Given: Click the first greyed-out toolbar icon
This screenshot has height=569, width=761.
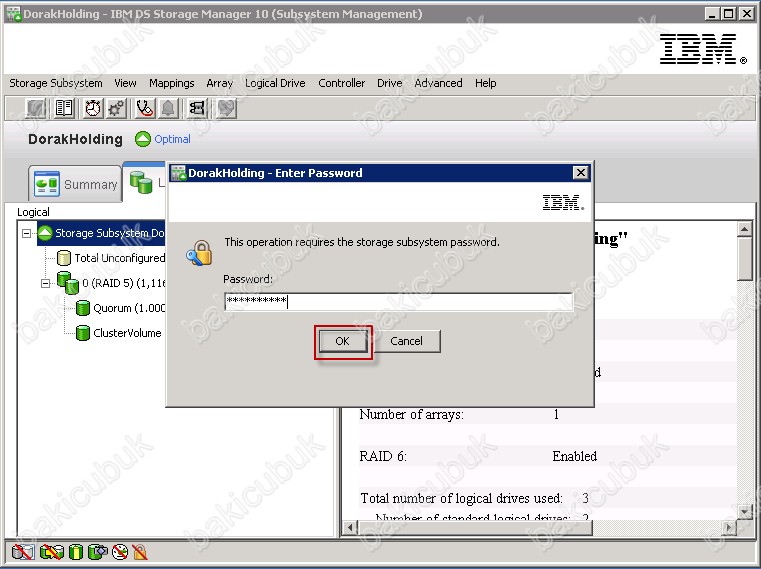Looking at the screenshot, I should 36,108.
